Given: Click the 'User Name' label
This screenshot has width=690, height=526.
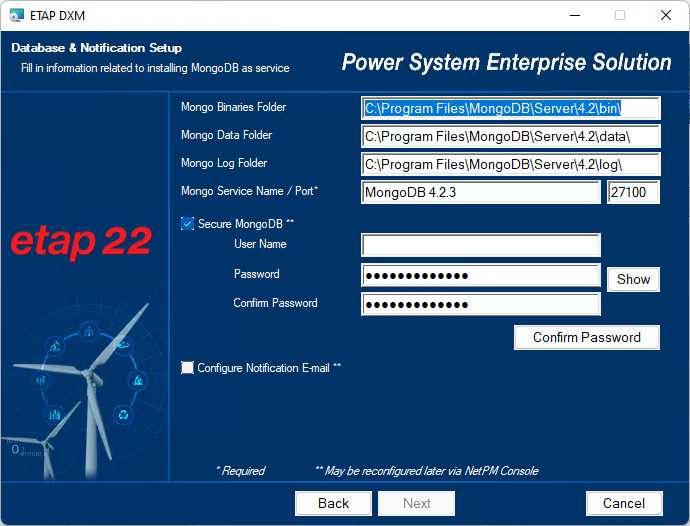Looking at the screenshot, I should pos(260,244).
